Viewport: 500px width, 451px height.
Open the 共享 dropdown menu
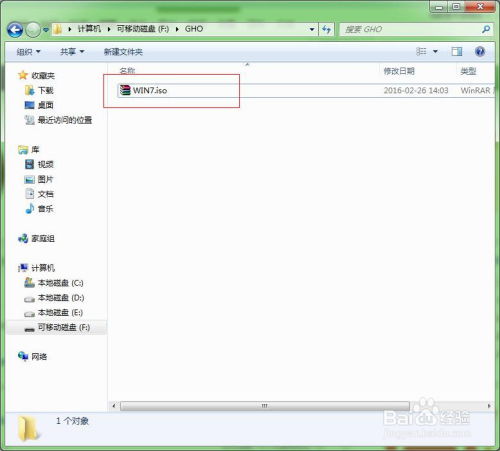(x=72, y=52)
